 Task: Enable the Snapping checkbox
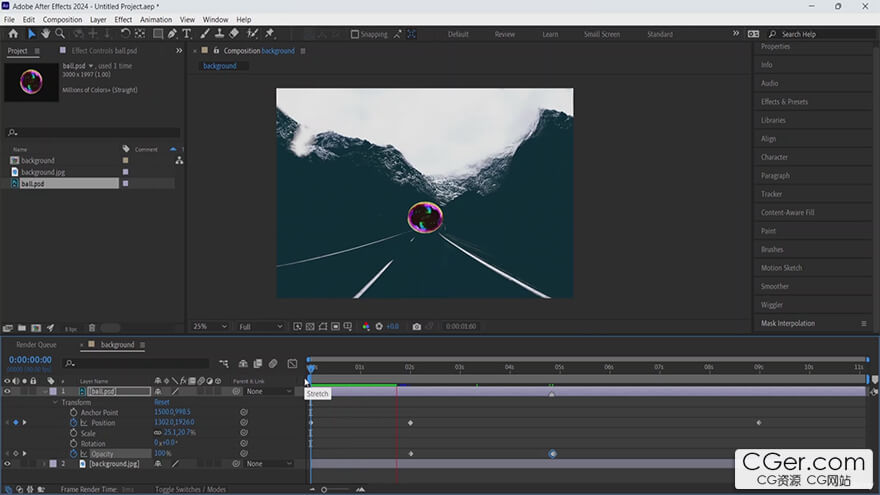[355, 34]
